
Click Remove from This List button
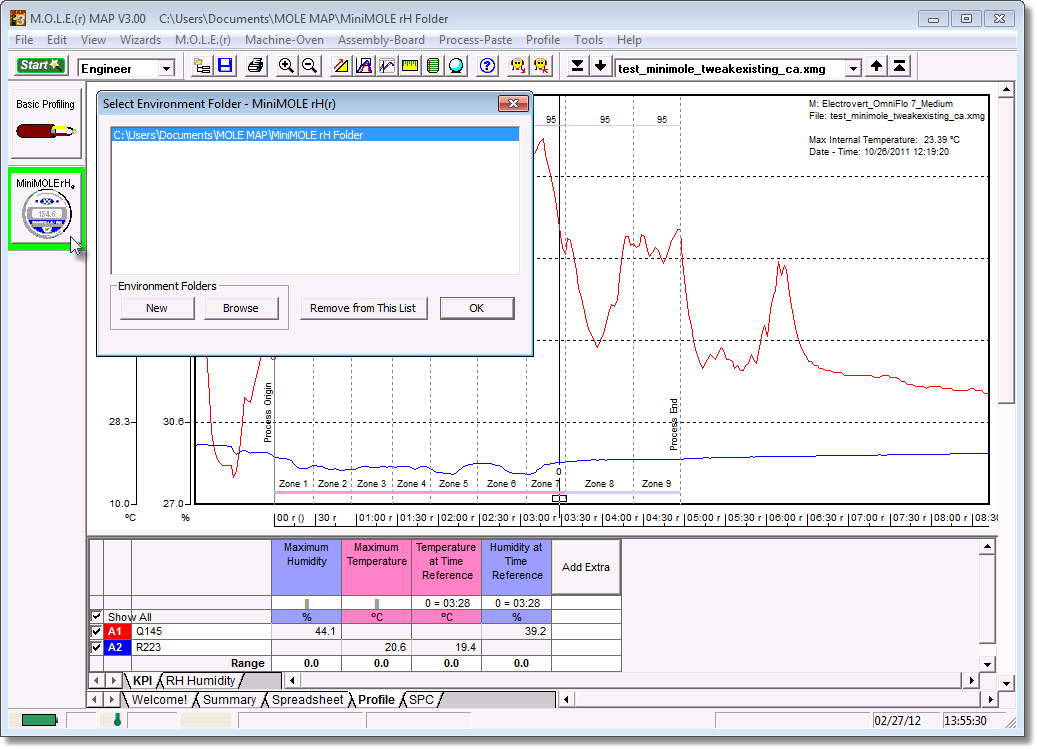(x=363, y=308)
